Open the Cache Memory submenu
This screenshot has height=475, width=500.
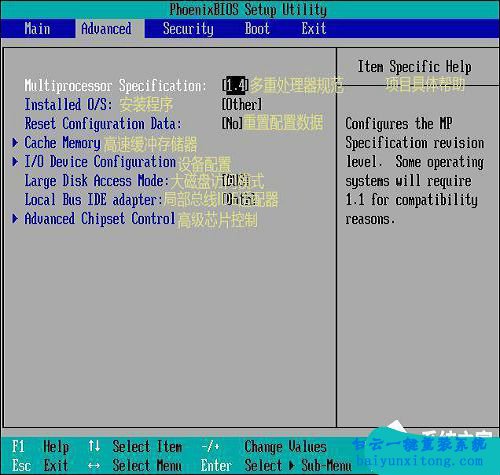(62, 143)
